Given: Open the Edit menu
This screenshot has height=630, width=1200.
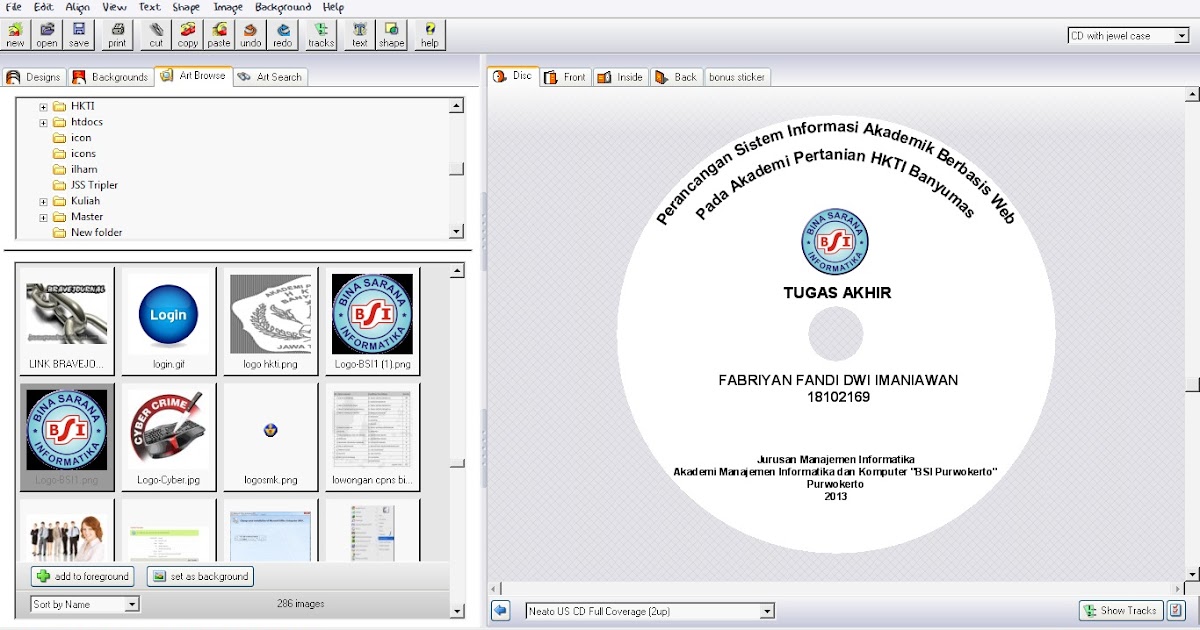Looking at the screenshot, I should click(42, 7).
